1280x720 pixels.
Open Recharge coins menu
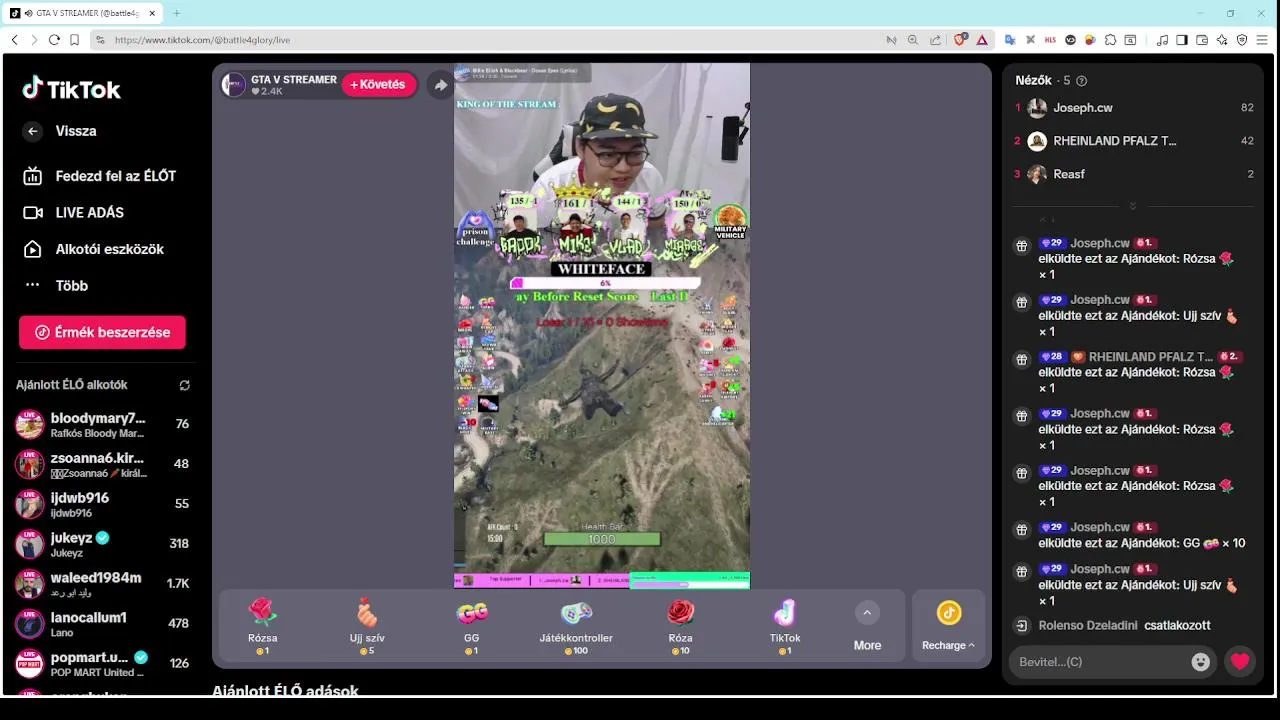pyautogui.click(x=948, y=626)
